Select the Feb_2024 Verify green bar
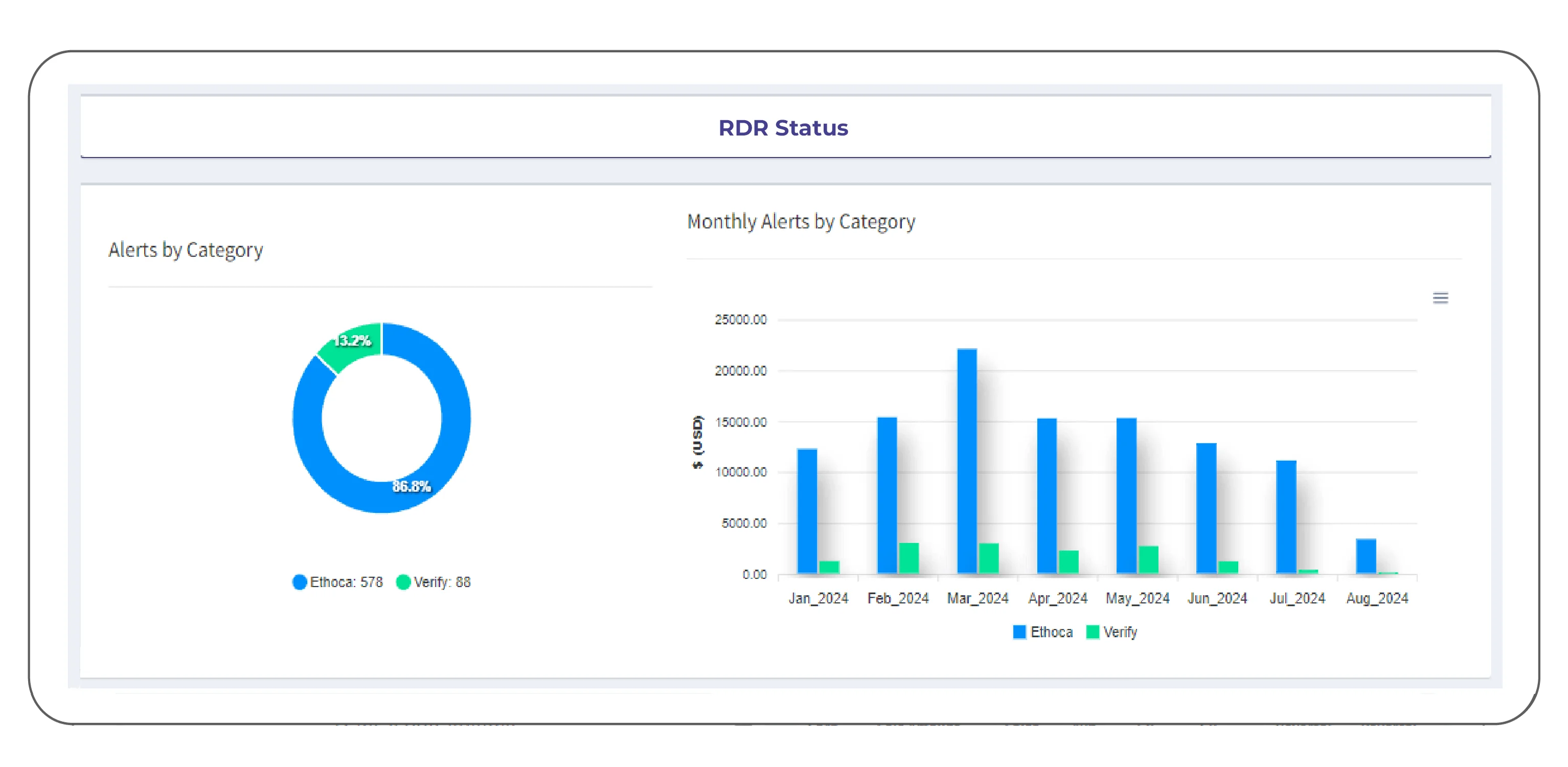Image resolution: width=1568 pixels, height=767 pixels. (909, 557)
